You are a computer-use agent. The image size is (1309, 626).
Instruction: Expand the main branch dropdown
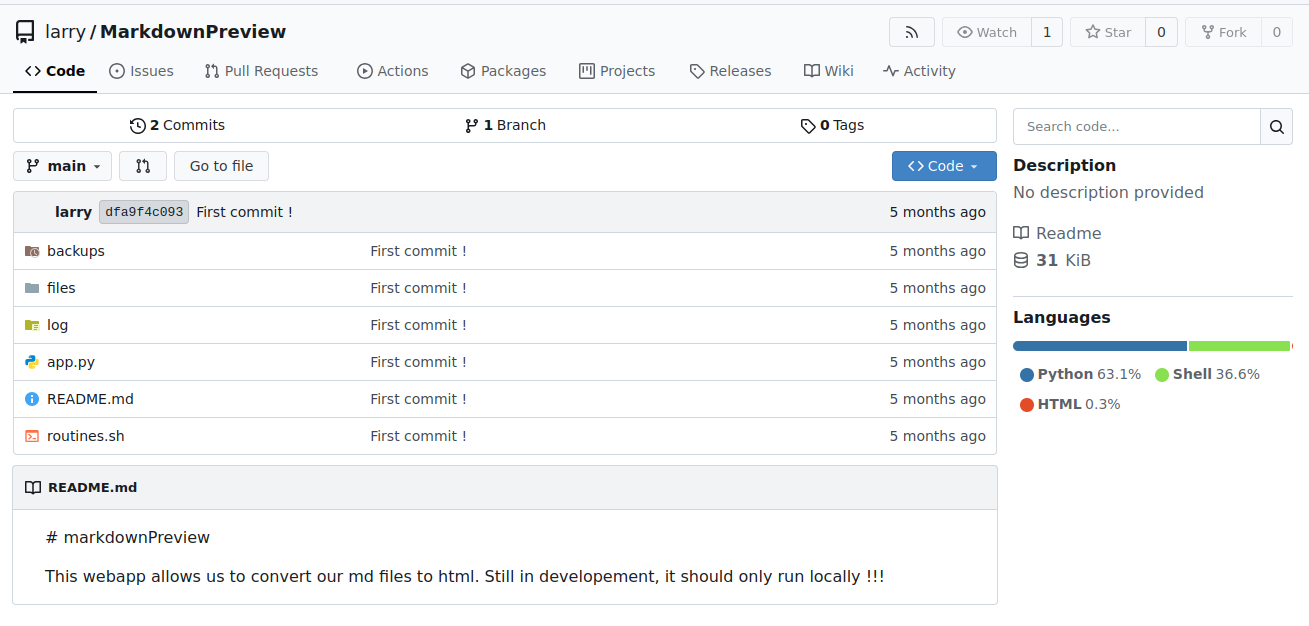point(63,166)
